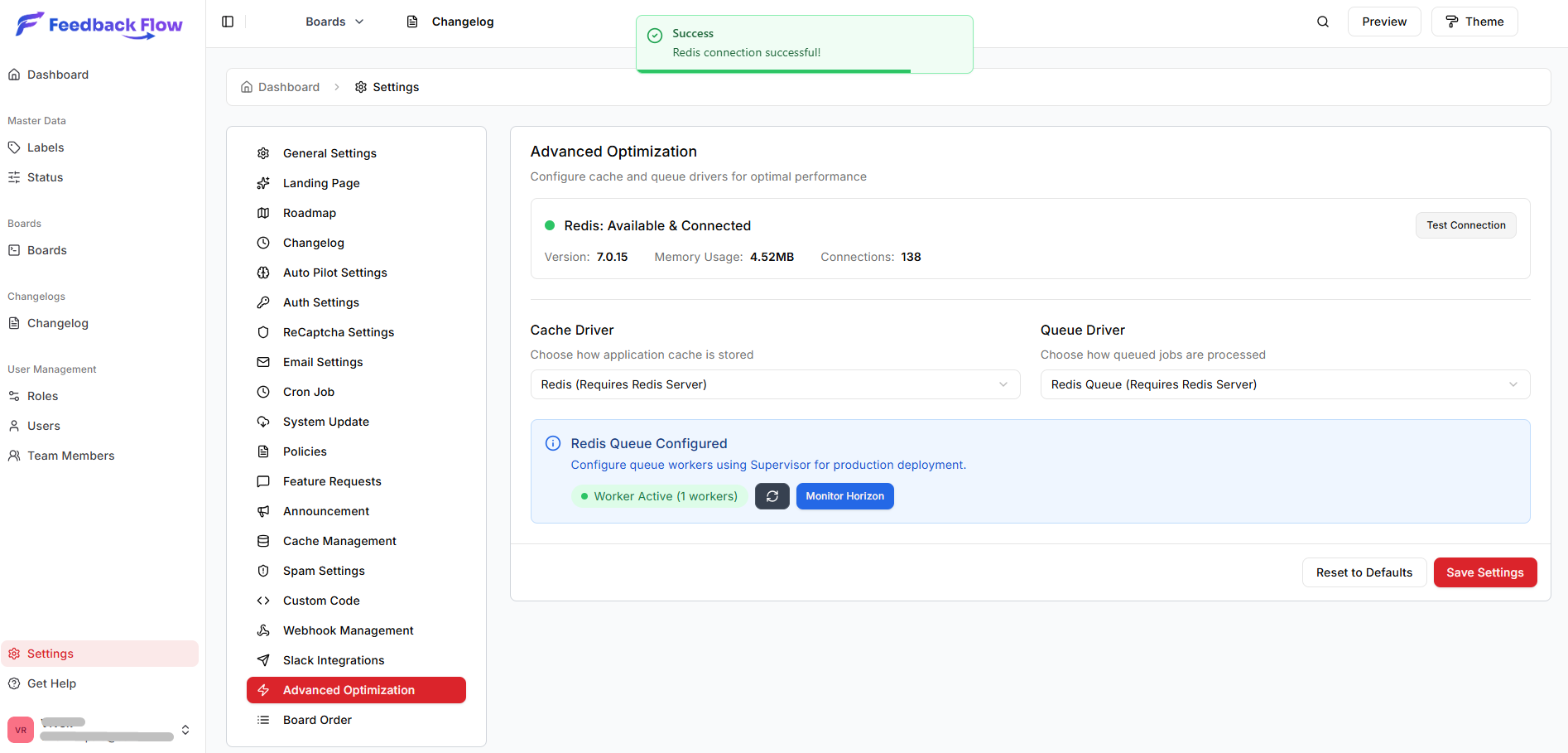
Task: Click the Worker Active status badge
Action: [659, 496]
